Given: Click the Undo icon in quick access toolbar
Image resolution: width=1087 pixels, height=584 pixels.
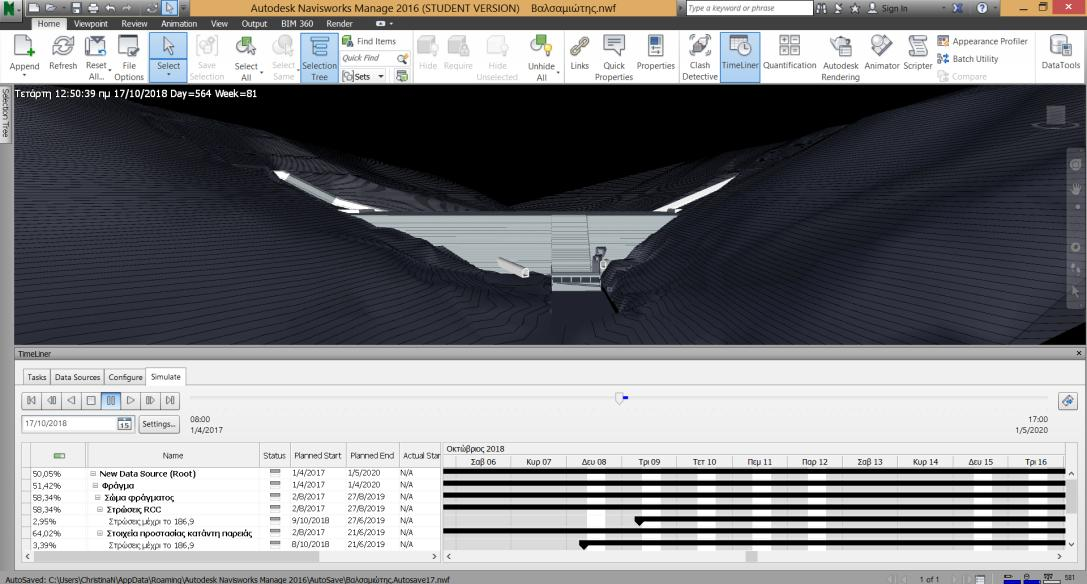Looking at the screenshot, I should tap(110, 8).
